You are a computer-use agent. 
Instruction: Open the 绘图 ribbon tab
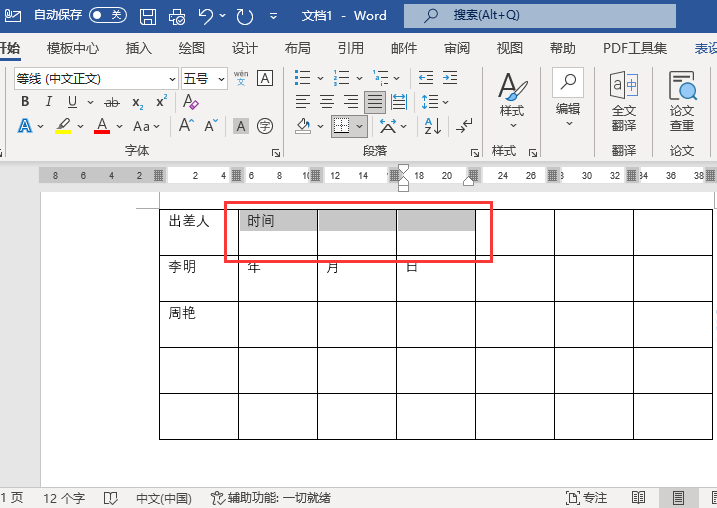(192, 48)
